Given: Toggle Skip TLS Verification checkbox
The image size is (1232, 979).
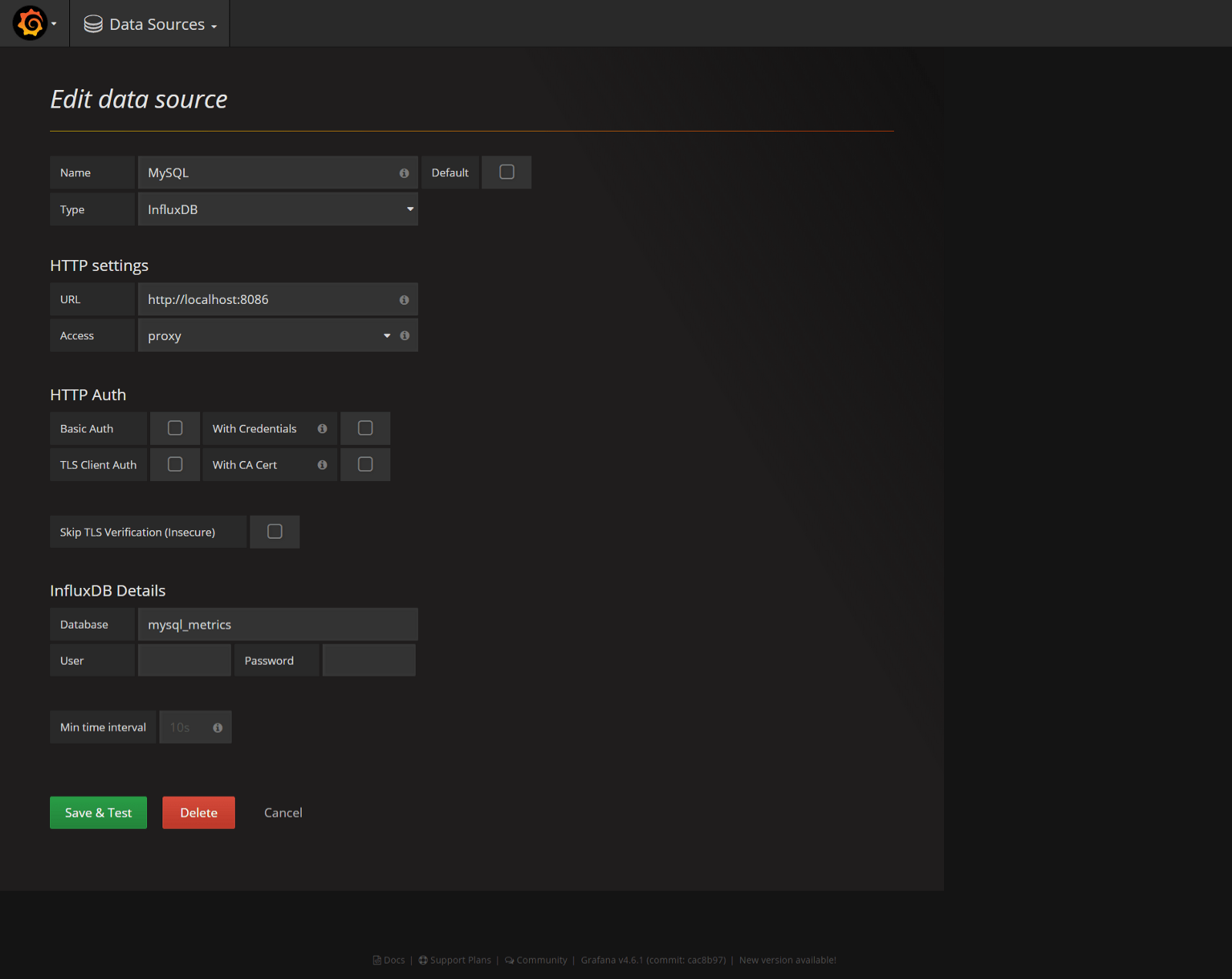Looking at the screenshot, I should (x=275, y=532).
